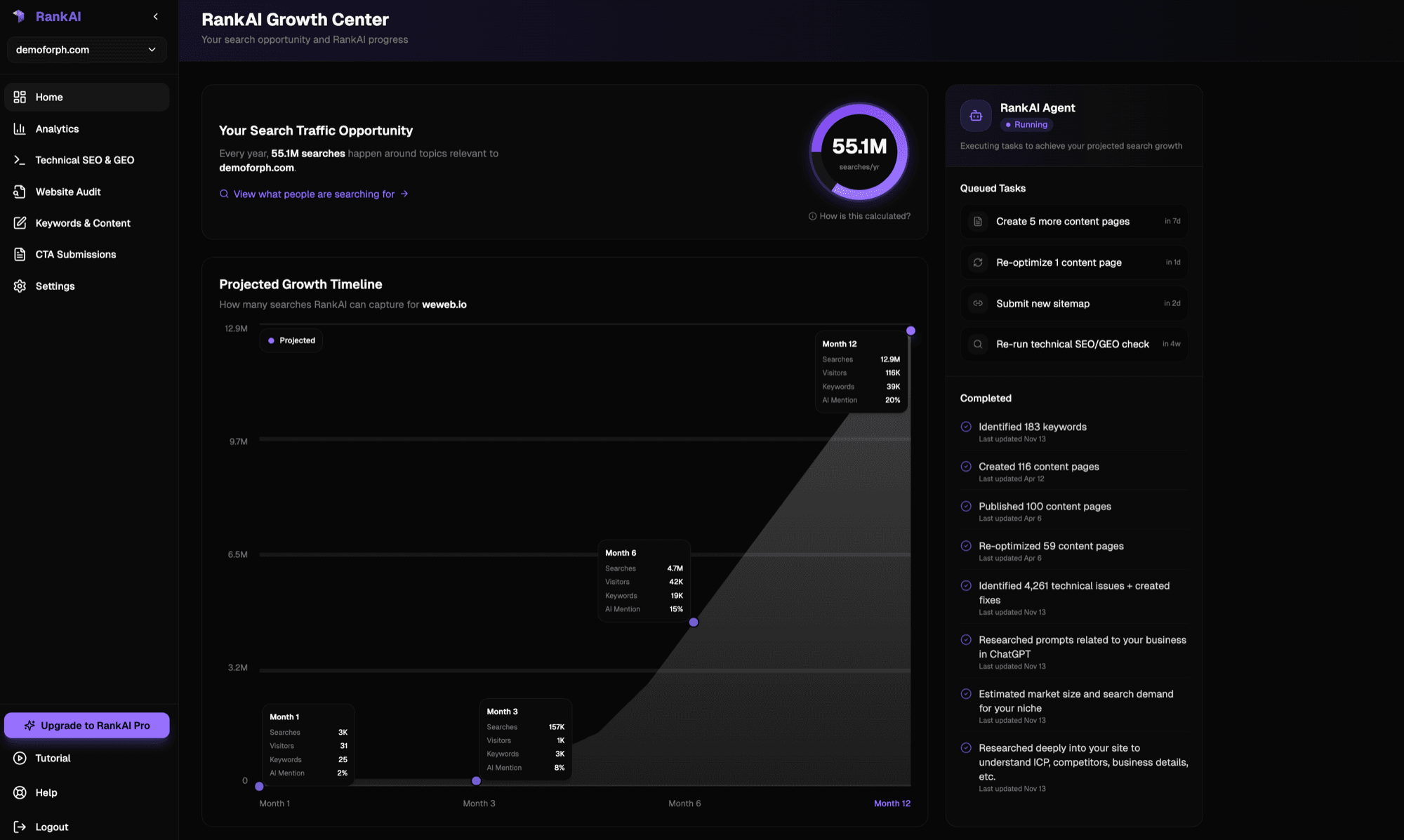This screenshot has width=1404, height=840.
Task: Click the sparkle icon on Upgrade button
Action: [29, 726]
